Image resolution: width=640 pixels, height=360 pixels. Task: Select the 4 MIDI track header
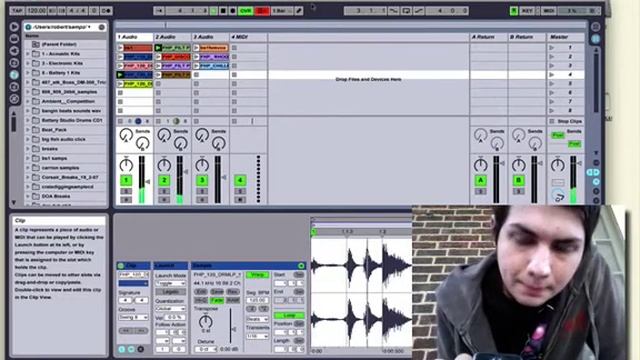(248, 37)
